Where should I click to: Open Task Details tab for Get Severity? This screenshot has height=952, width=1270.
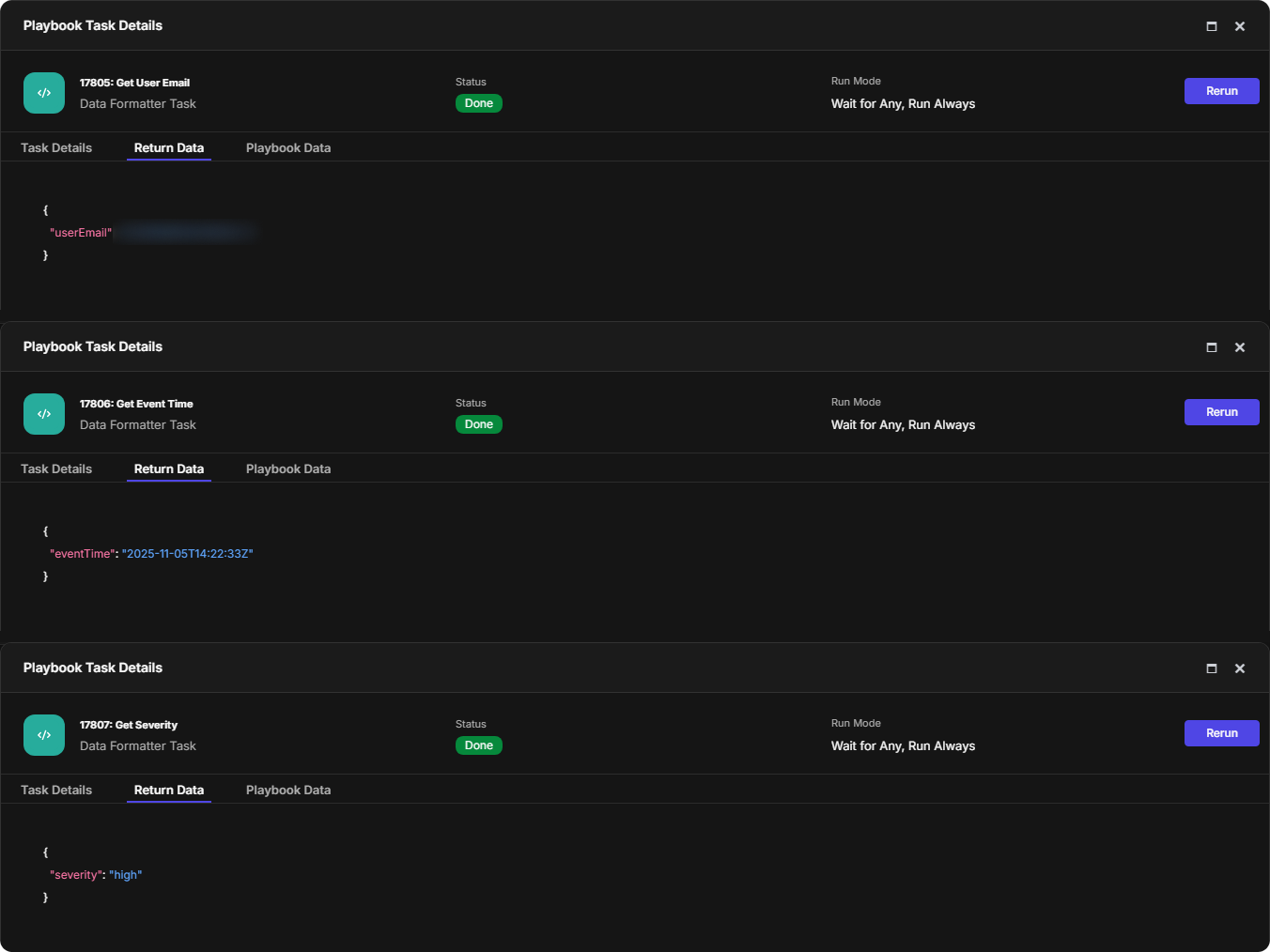pyautogui.click(x=56, y=791)
